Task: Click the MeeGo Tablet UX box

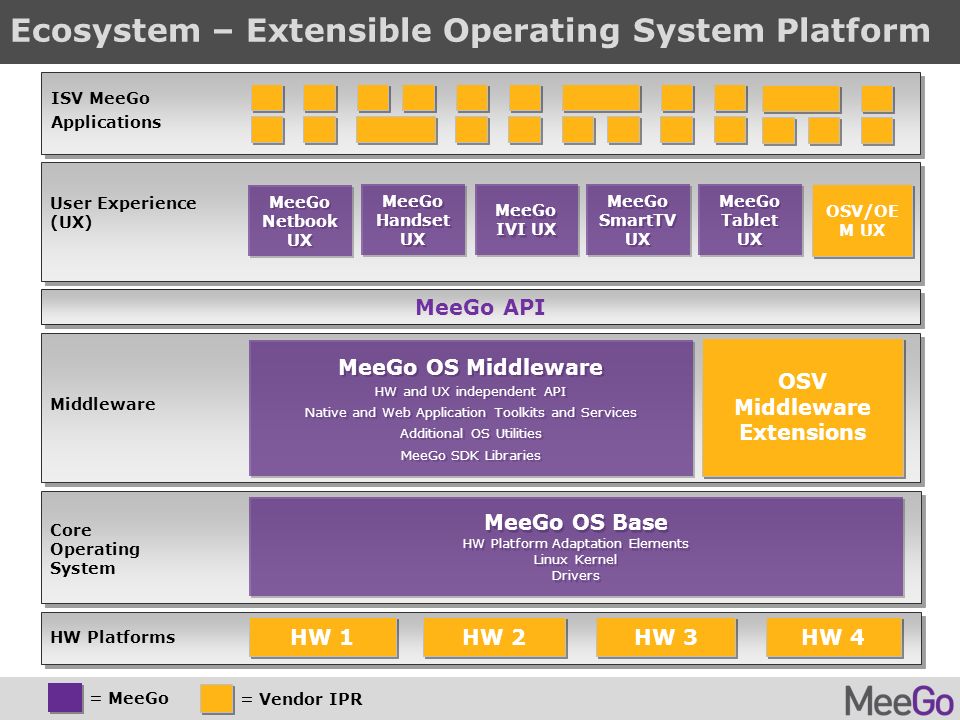Action: [750, 220]
